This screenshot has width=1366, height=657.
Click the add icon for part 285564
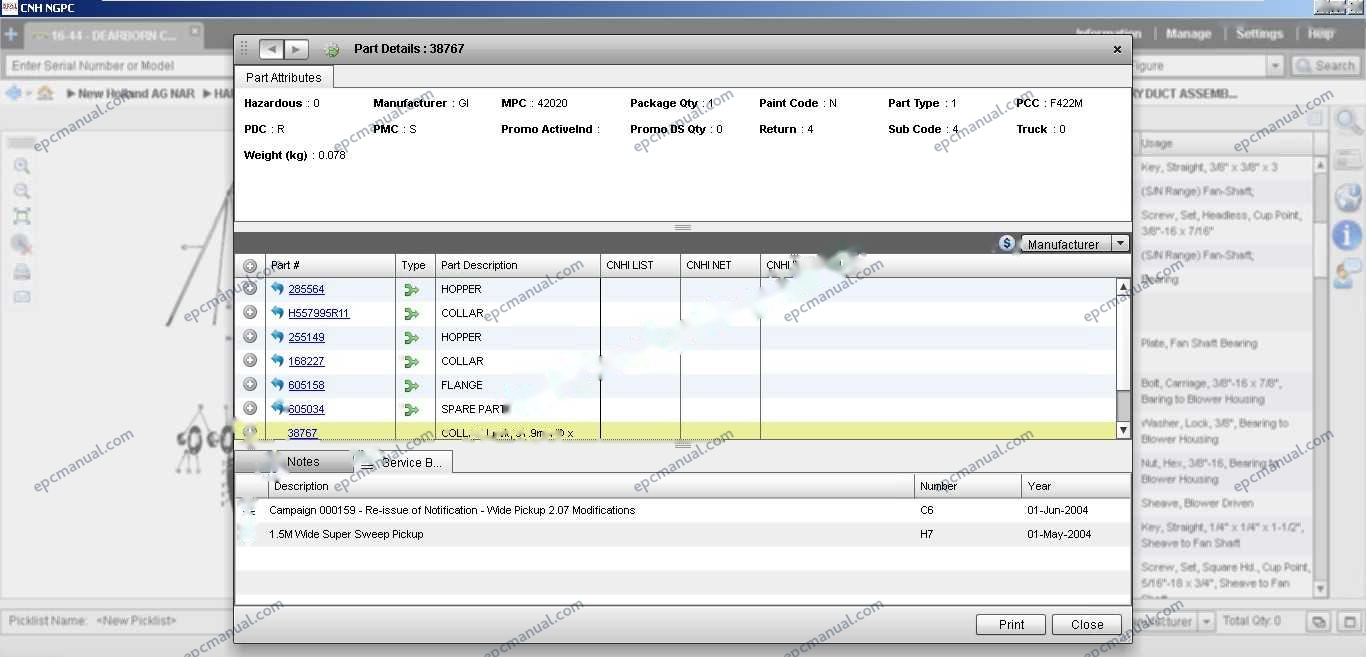(250, 289)
